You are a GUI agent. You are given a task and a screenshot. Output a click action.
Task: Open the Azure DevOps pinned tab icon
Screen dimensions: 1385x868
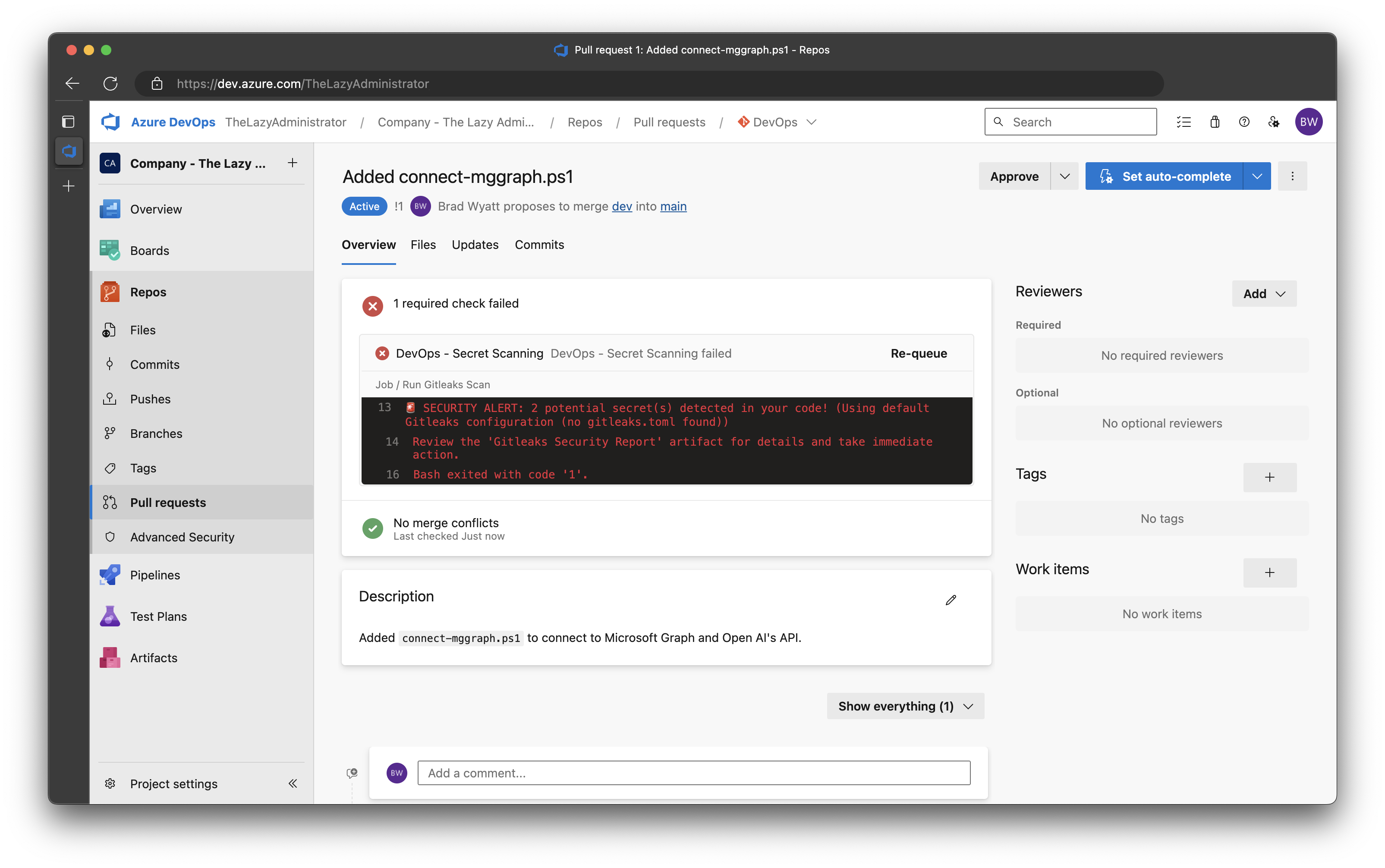pyautogui.click(x=69, y=151)
